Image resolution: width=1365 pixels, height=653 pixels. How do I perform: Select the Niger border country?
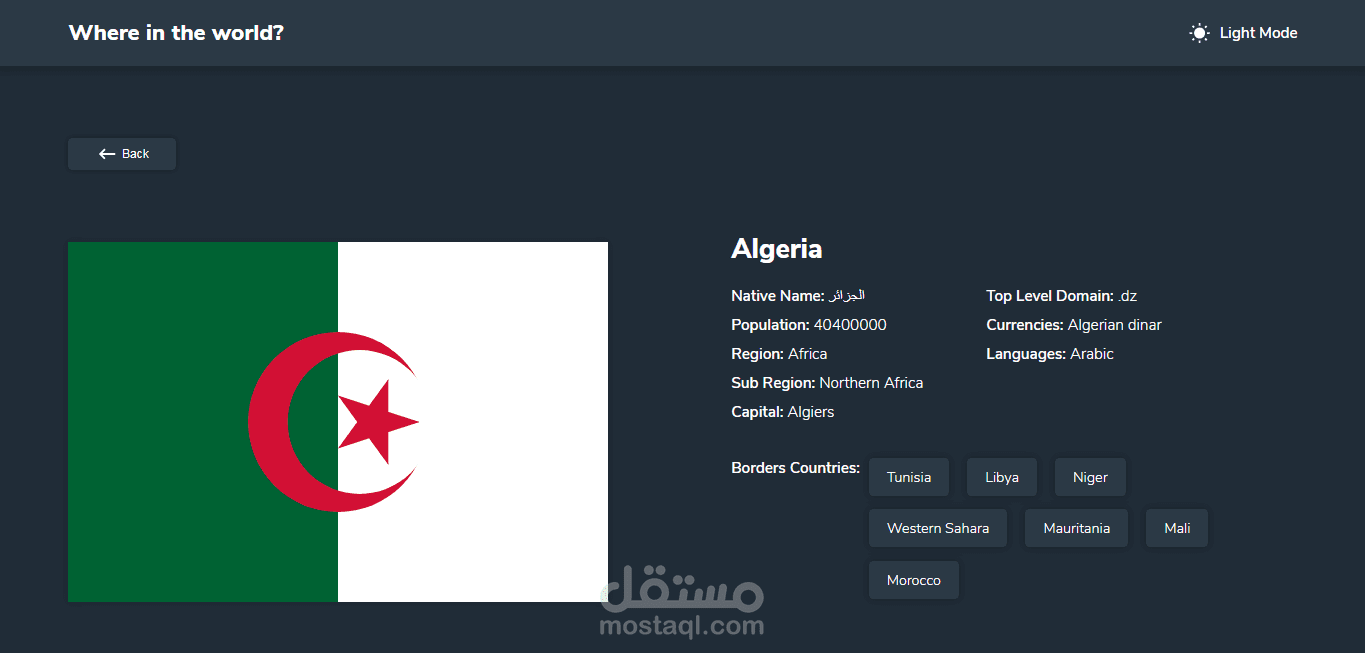point(1090,477)
